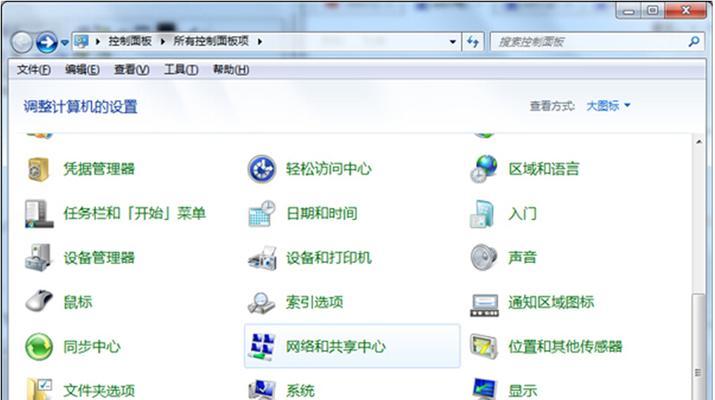Open the 系统 link
Image resolution: width=715 pixels, height=400 pixels.
[300, 391]
